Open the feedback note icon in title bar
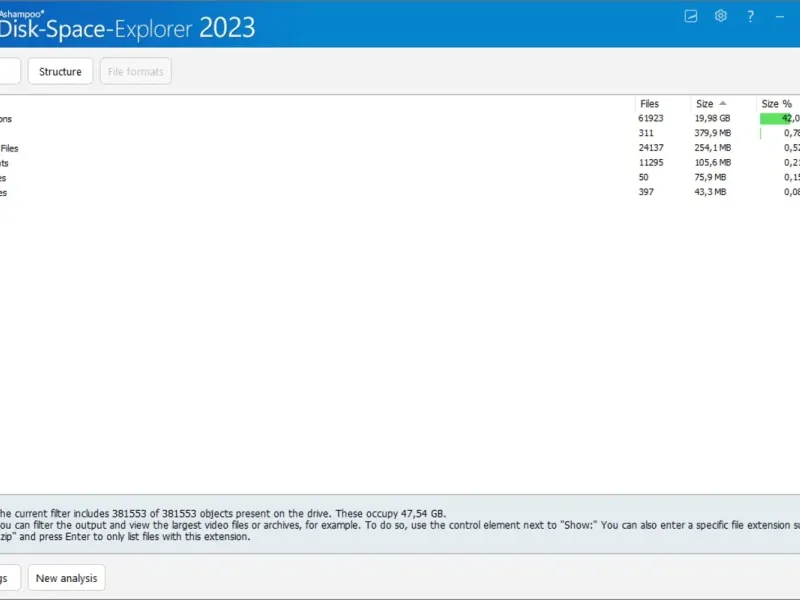Image resolution: width=800 pixels, height=600 pixels. 691,16
